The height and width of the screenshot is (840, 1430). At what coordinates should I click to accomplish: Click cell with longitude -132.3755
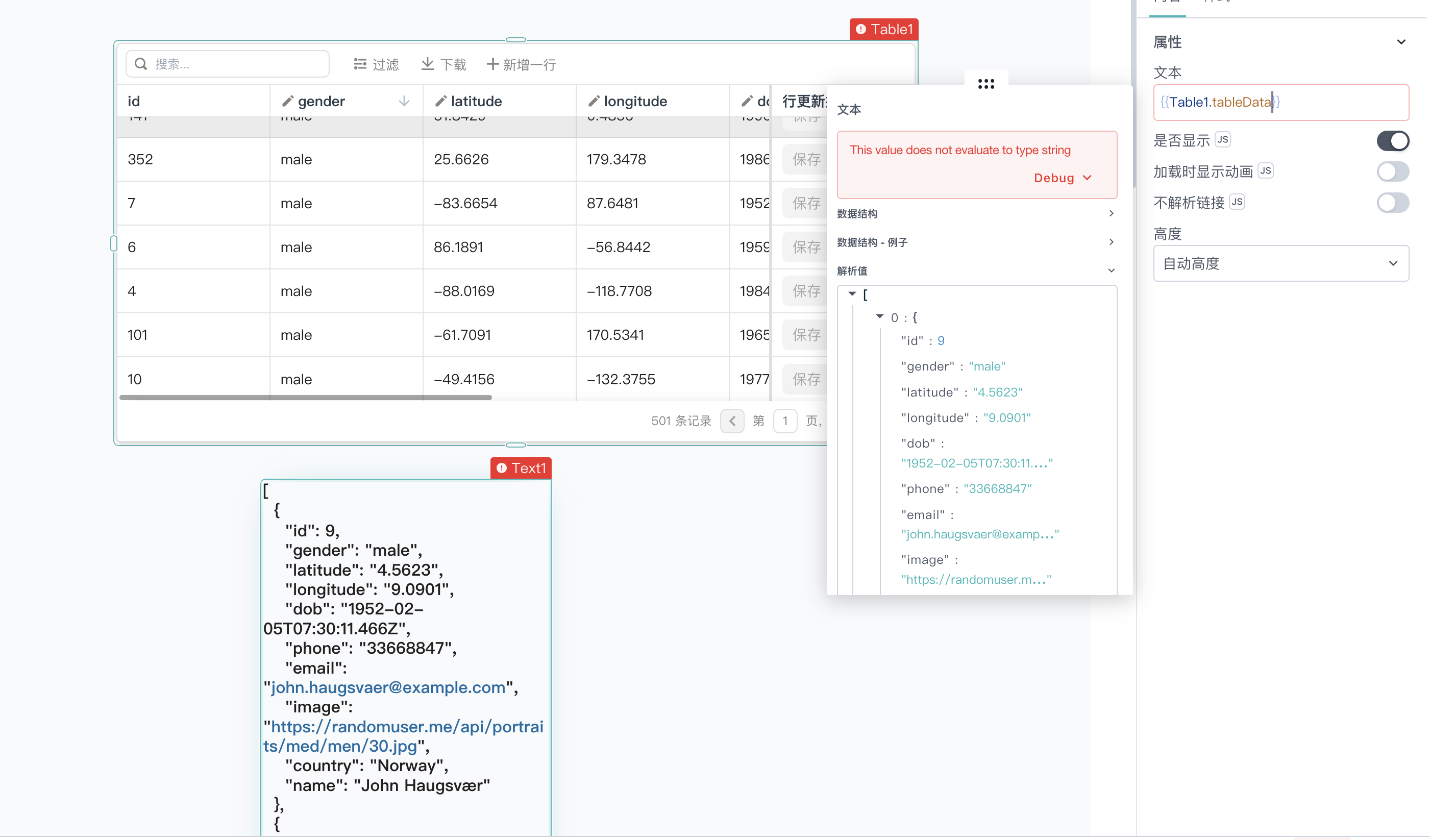coord(652,379)
